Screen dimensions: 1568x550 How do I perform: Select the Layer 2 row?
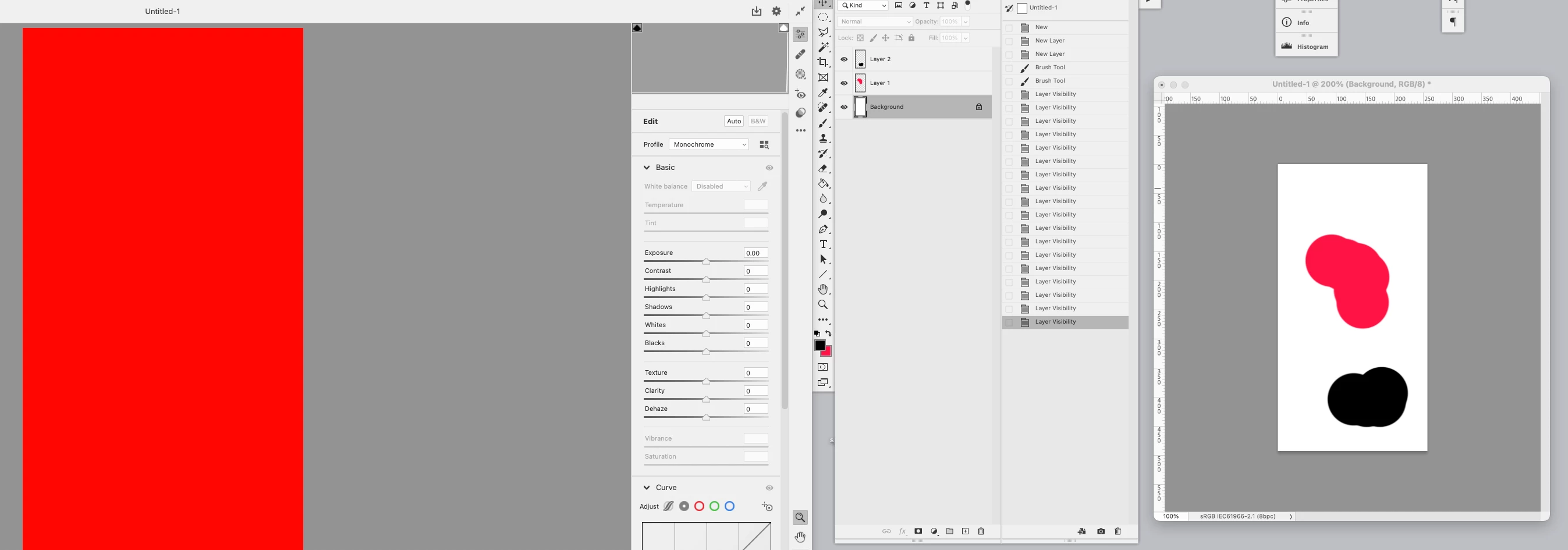pyautogui.click(x=913, y=59)
